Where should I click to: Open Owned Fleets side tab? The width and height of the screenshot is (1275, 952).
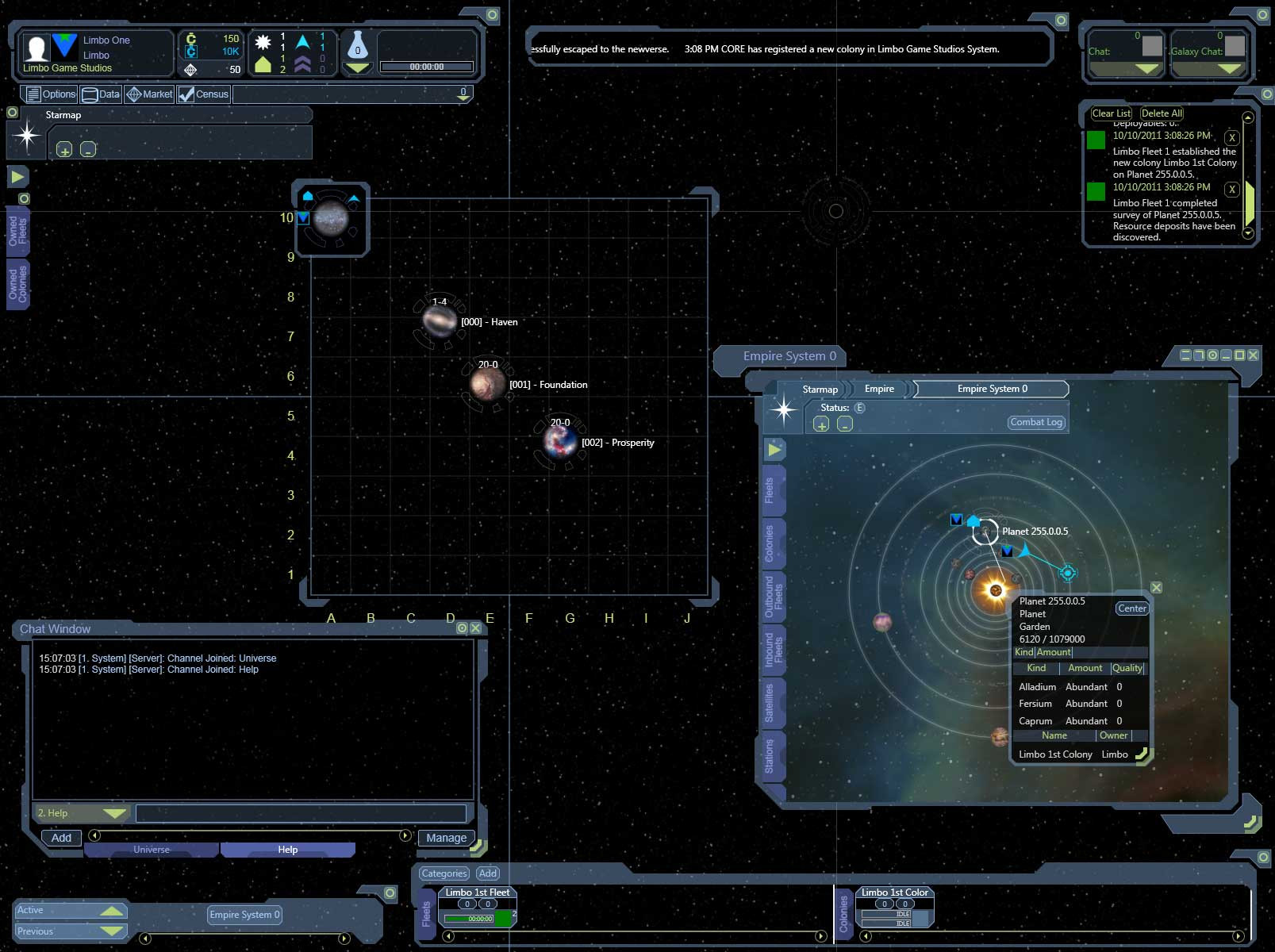pyautogui.click(x=17, y=232)
